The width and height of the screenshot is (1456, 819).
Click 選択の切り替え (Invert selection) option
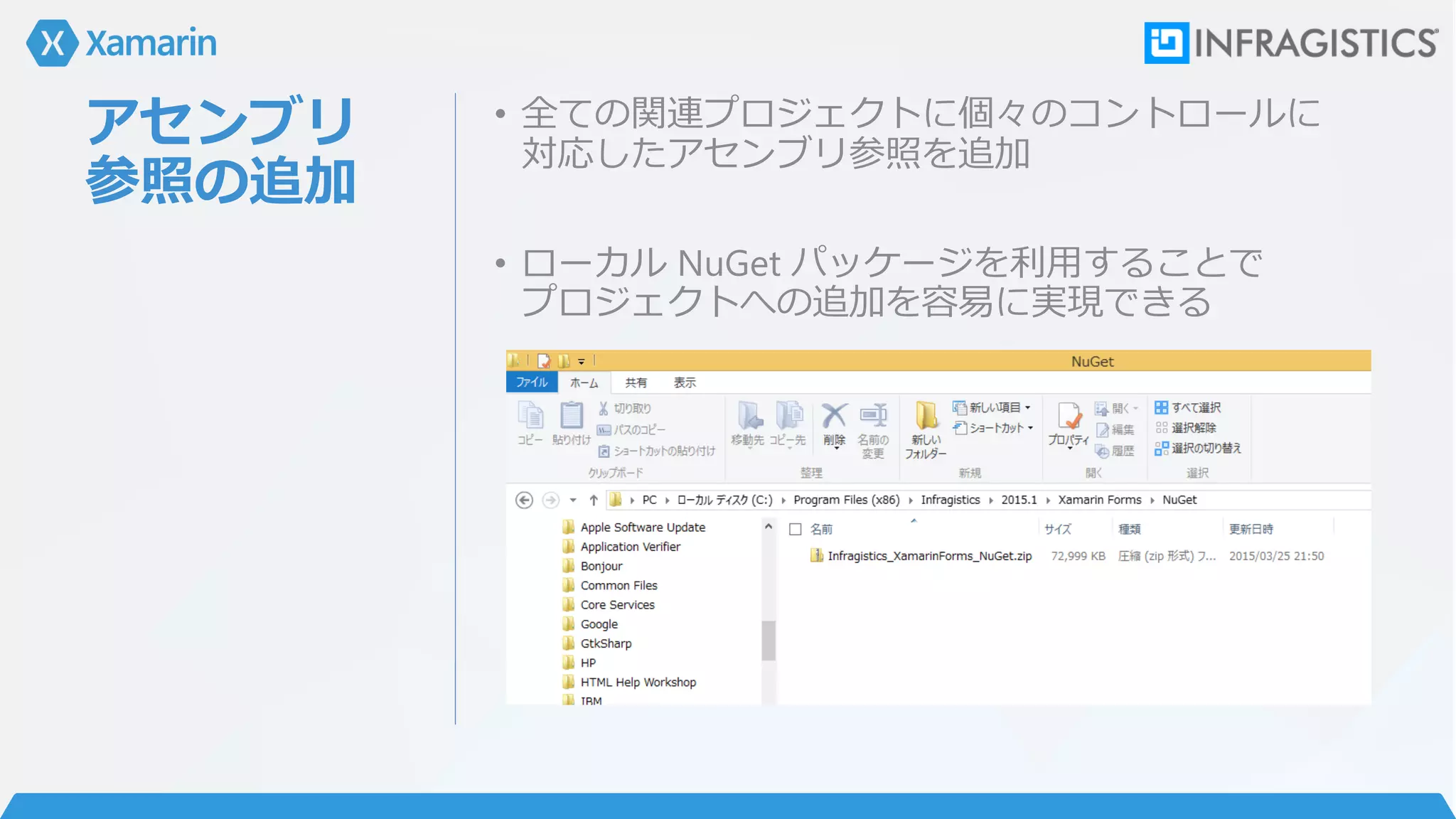pyautogui.click(x=1198, y=448)
